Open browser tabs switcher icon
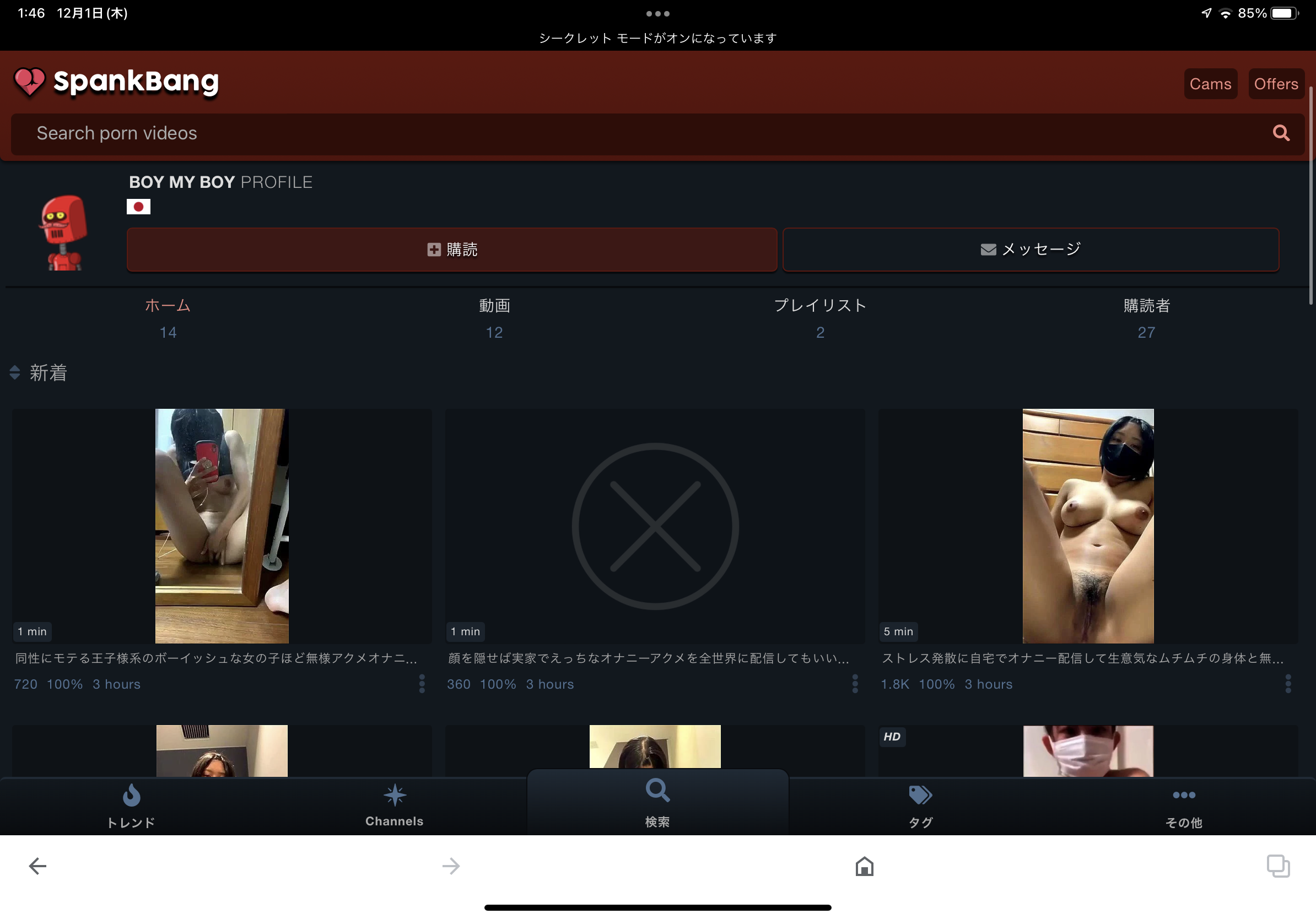The width and height of the screenshot is (1316, 919). (x=1277, y=866)
